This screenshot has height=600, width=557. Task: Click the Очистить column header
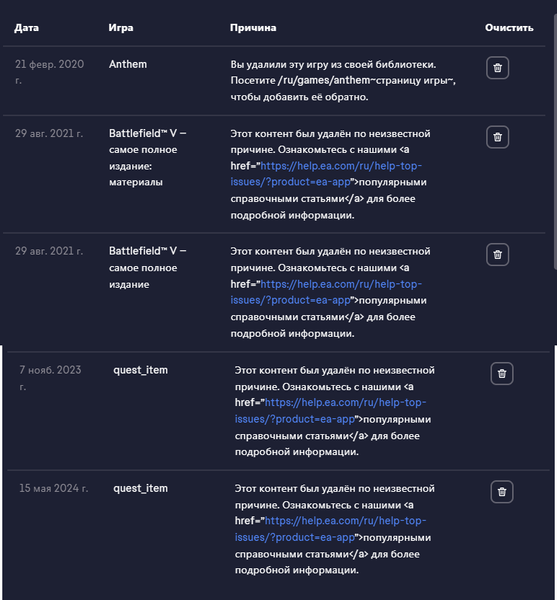[509, 28]
